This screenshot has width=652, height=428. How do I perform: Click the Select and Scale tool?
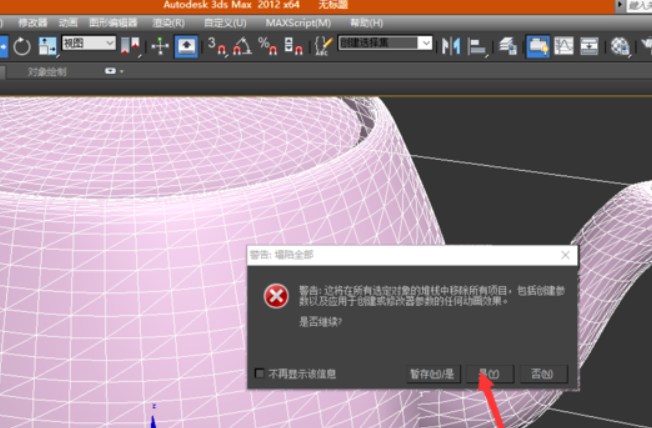point(48,46)
